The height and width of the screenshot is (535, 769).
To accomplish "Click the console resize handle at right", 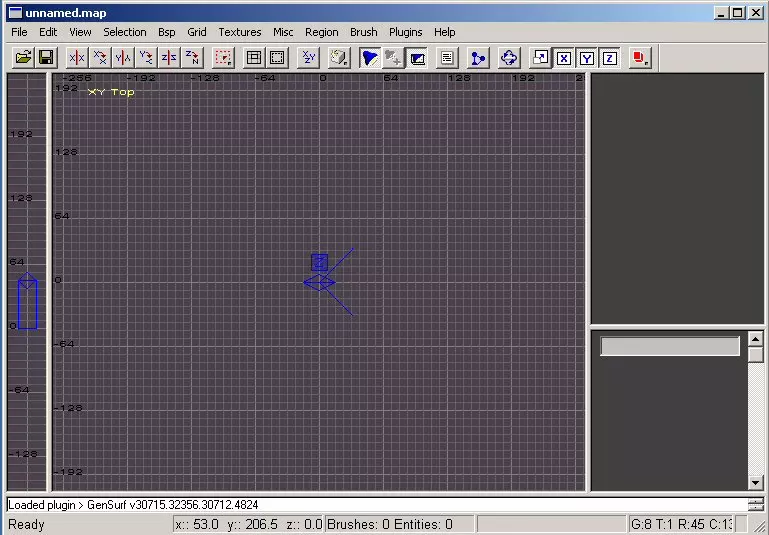I will tap(756, 505).
